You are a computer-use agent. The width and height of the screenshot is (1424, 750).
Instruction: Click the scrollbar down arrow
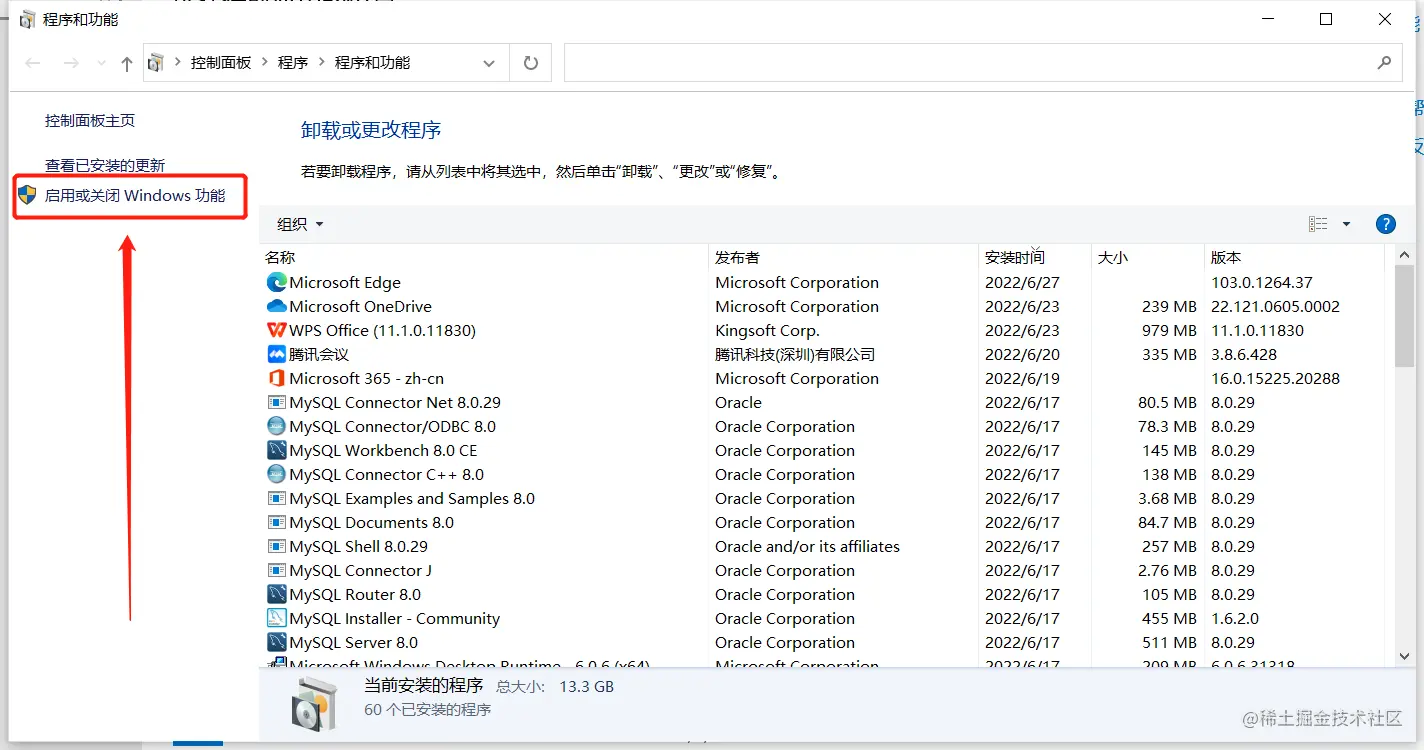click(1404, 656)
